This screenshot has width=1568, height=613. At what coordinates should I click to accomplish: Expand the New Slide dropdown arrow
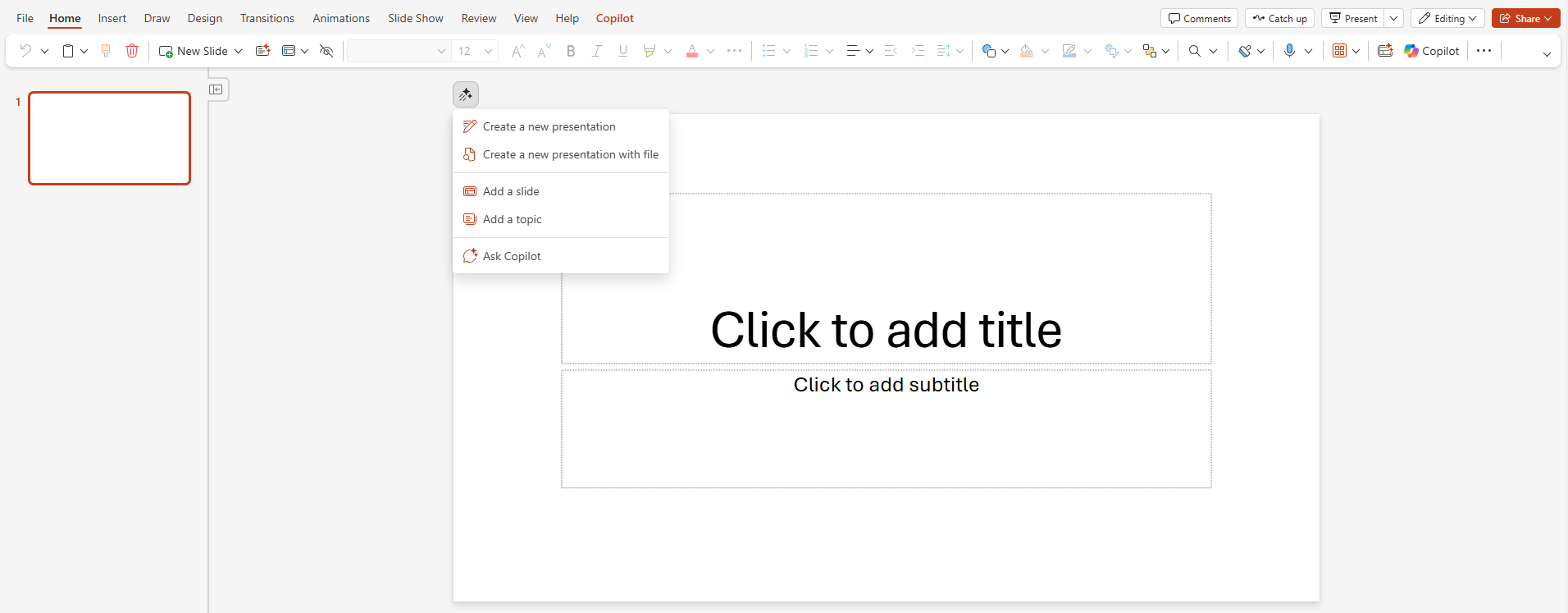(239, 51)
